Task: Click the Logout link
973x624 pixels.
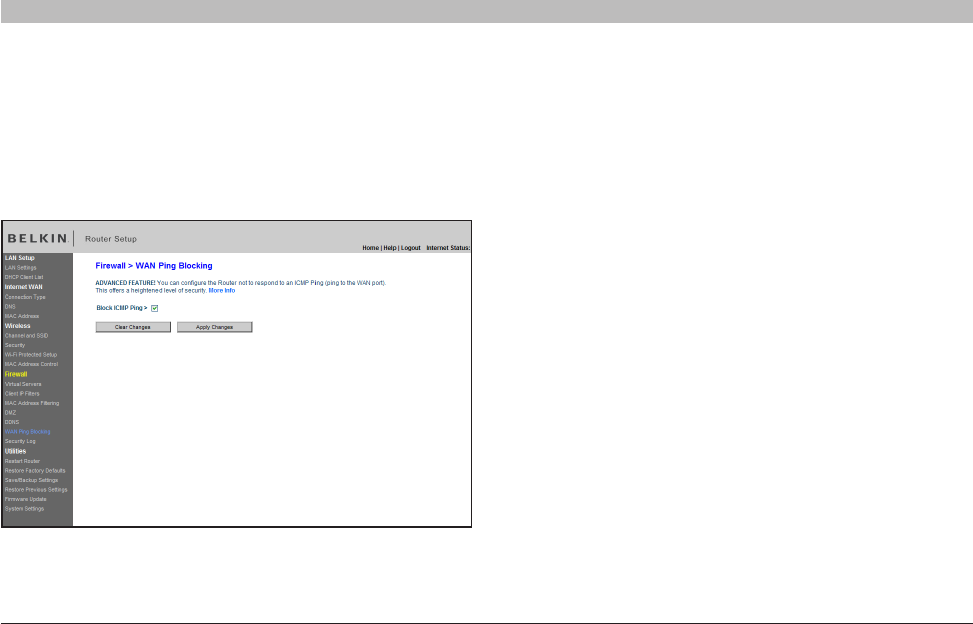Action: coord(411,247)
